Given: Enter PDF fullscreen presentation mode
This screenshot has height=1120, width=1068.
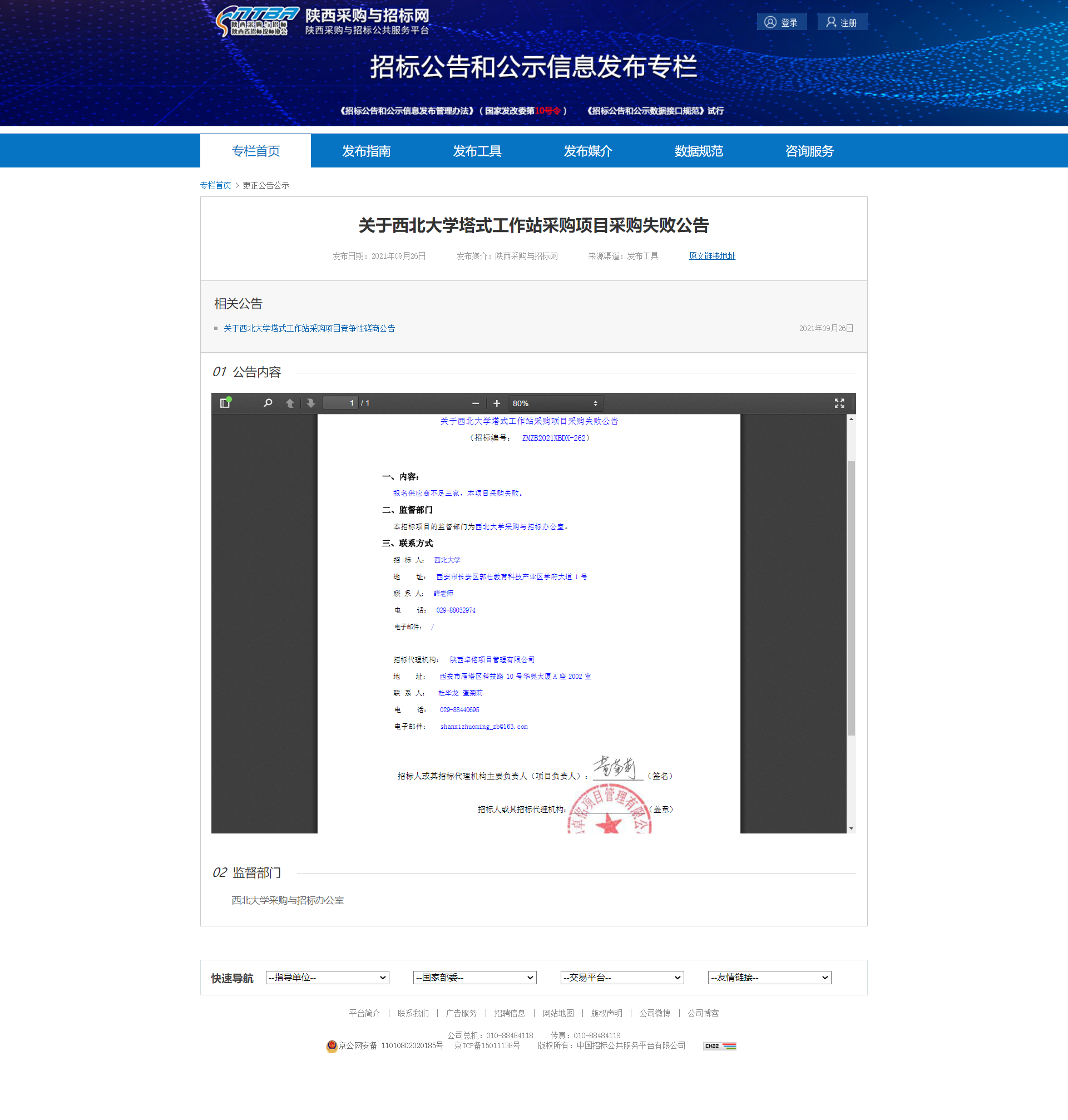Looking at the screenshot, I should (x=839, y=403).
